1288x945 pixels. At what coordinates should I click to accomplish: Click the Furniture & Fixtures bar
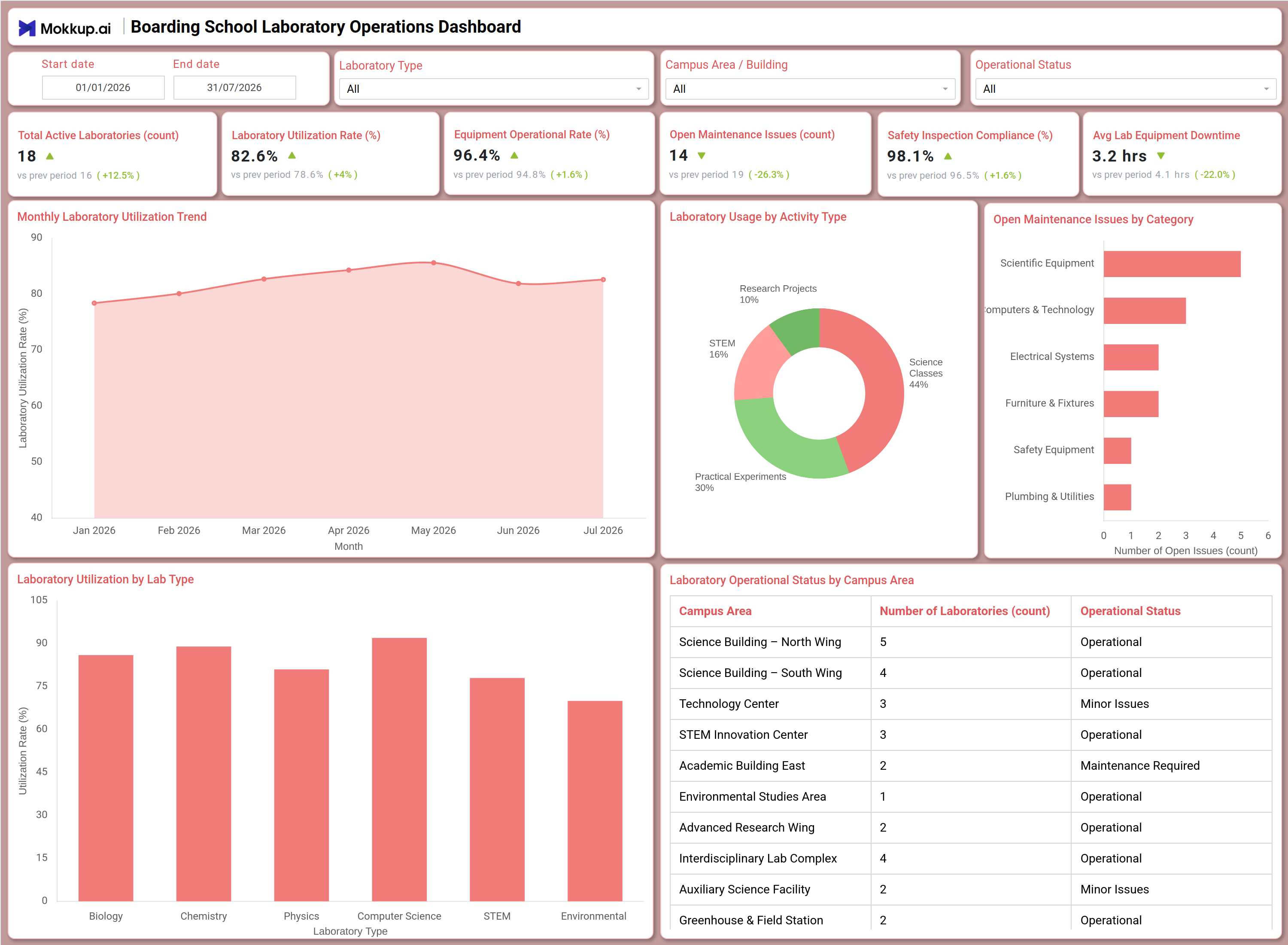click(1131, 404)
